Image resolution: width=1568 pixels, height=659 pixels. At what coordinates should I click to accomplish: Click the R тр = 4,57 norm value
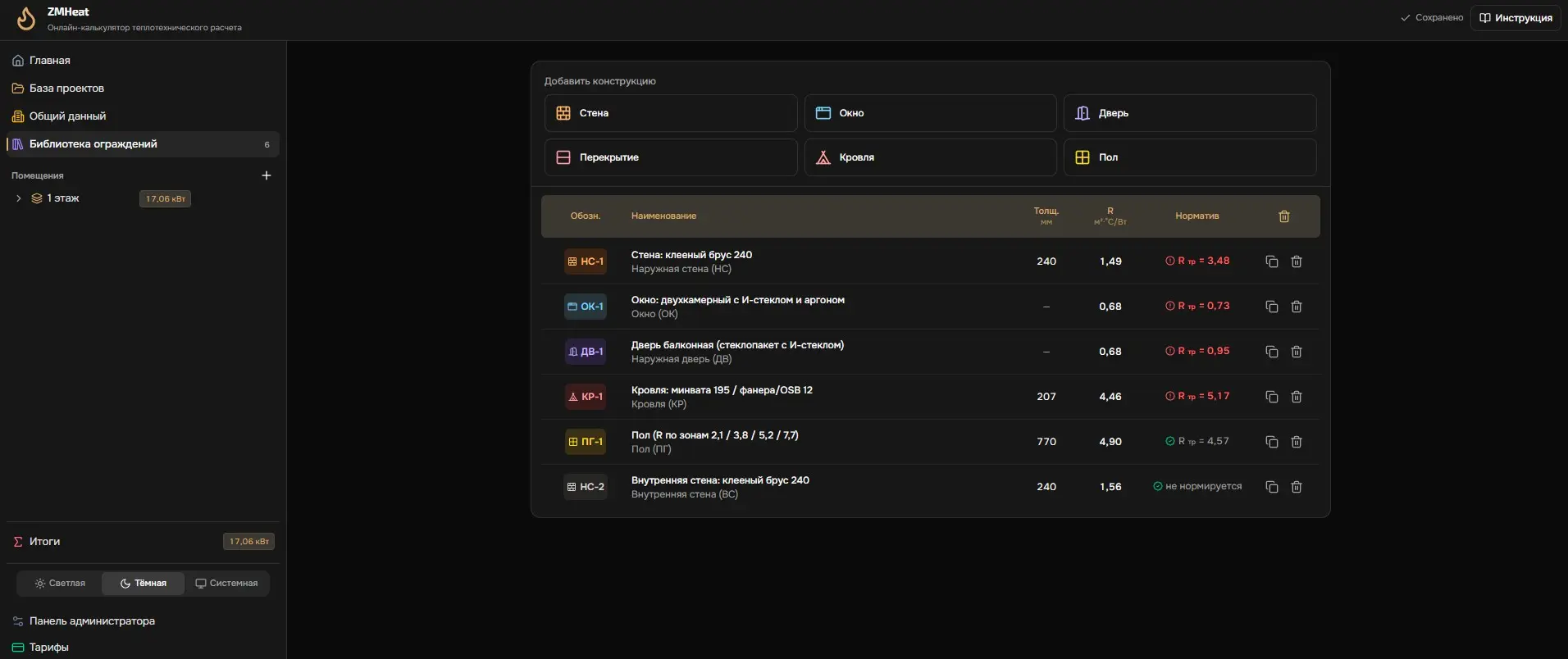[1197, 441]
